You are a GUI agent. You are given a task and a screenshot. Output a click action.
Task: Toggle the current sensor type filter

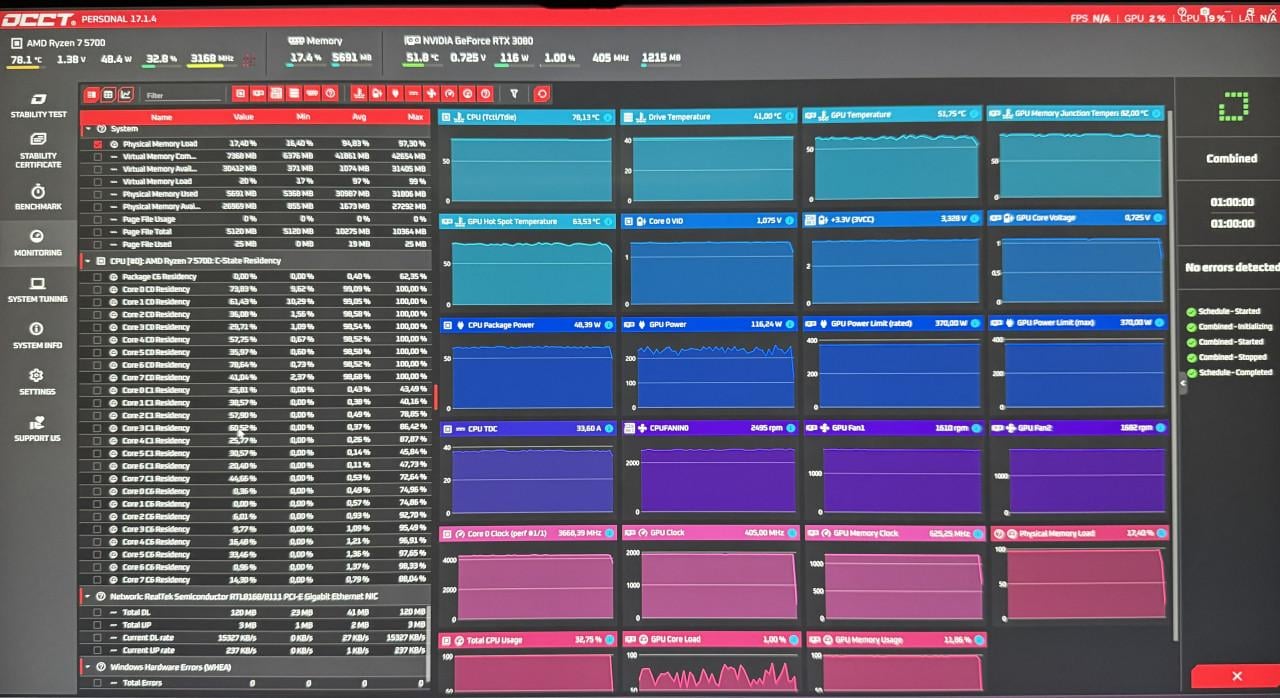tap(413, 93)
